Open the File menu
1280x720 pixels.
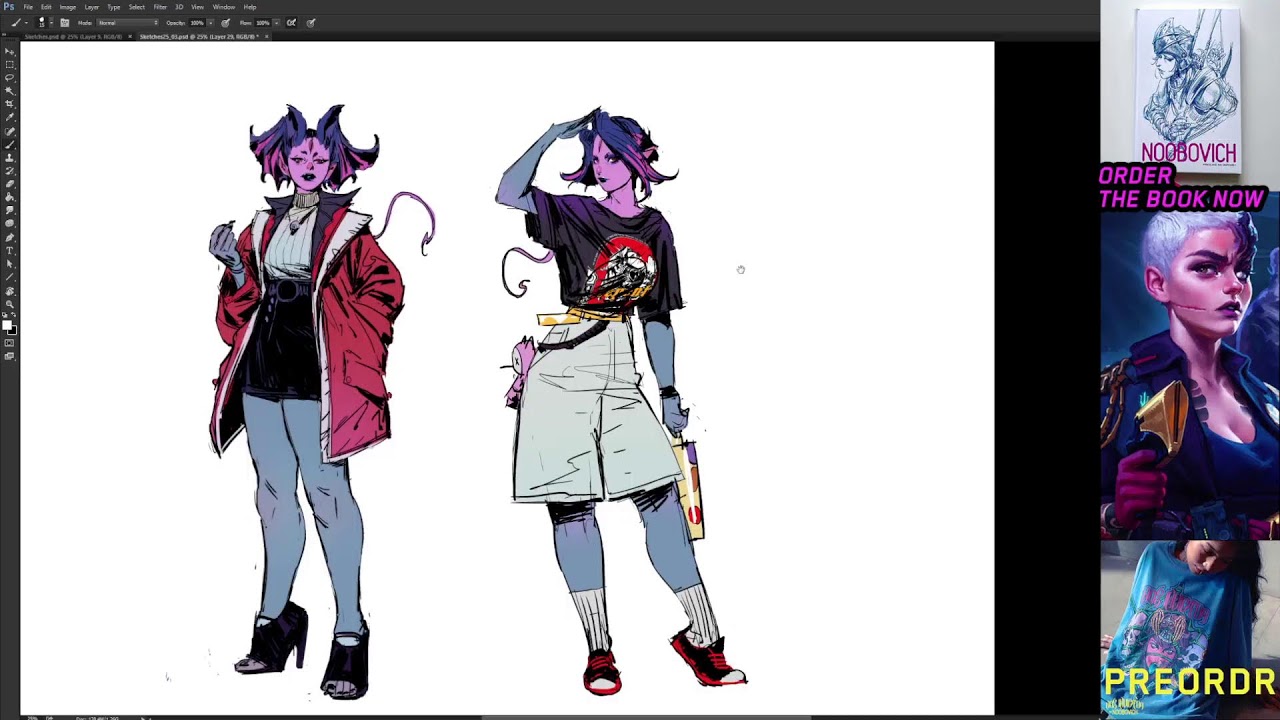pos(28,7)
